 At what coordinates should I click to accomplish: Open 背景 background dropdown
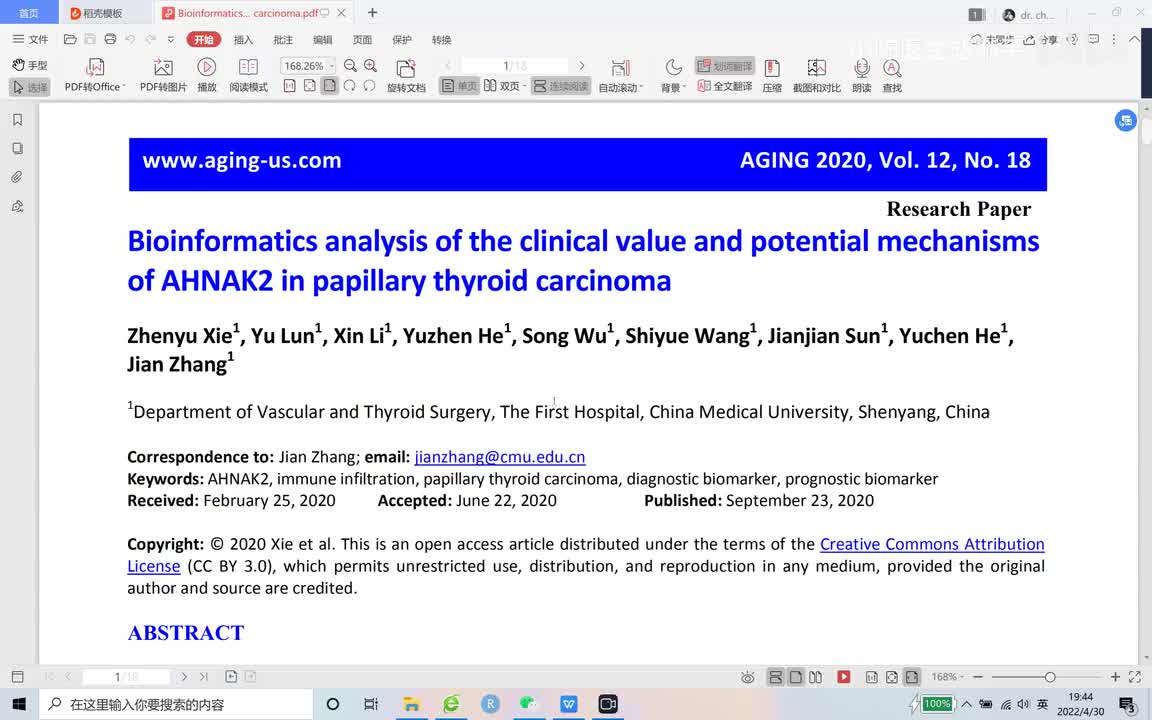coord(673,75)
